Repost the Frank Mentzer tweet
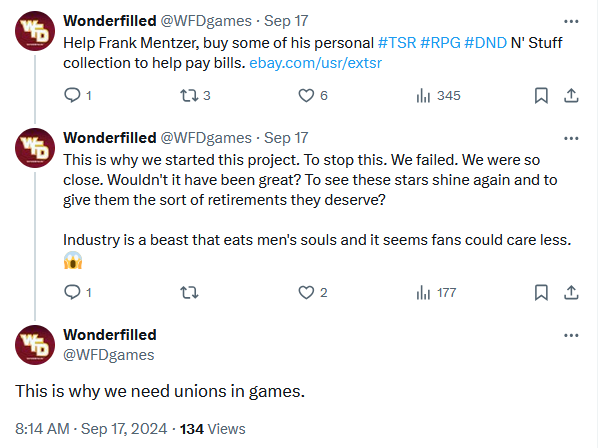Image resolution: width=603 pixels, height=448 pixels. click(185, 96)
